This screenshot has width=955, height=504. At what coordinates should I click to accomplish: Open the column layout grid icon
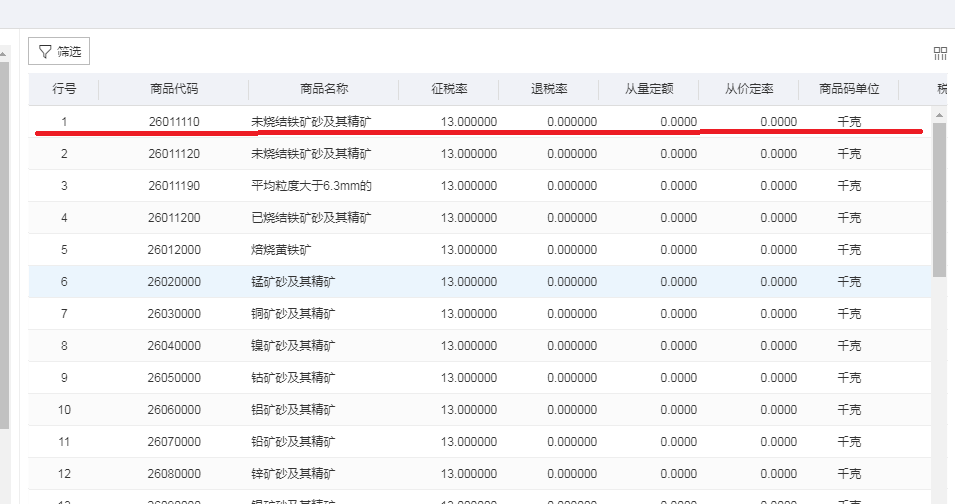tap(940, 53)
